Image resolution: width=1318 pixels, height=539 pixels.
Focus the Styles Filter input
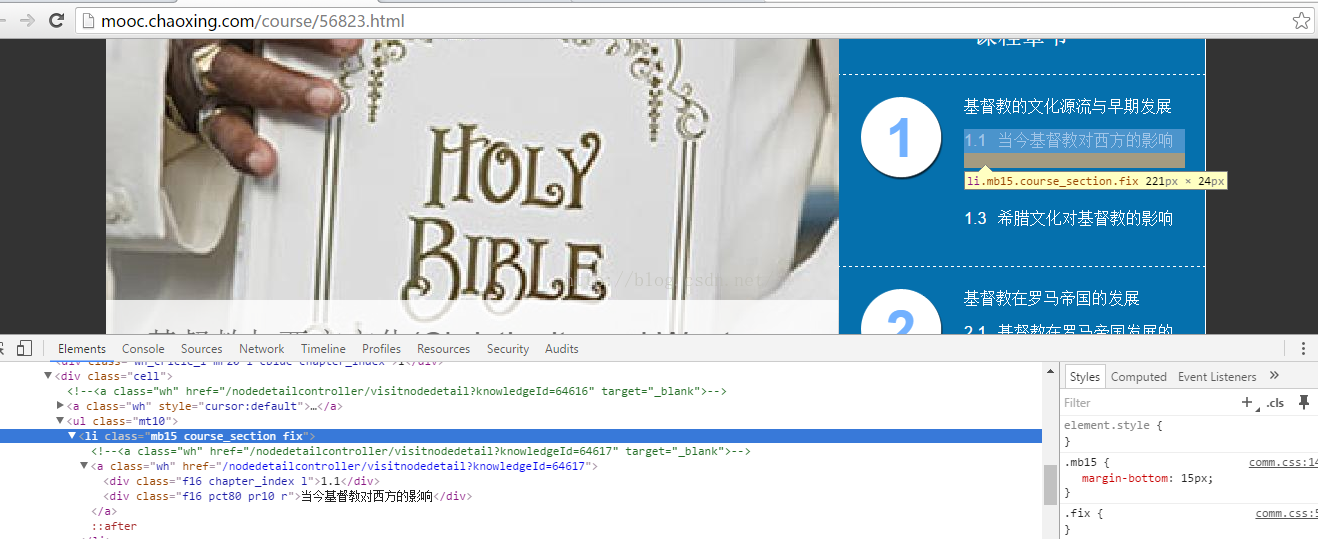tap(1148, 403)
